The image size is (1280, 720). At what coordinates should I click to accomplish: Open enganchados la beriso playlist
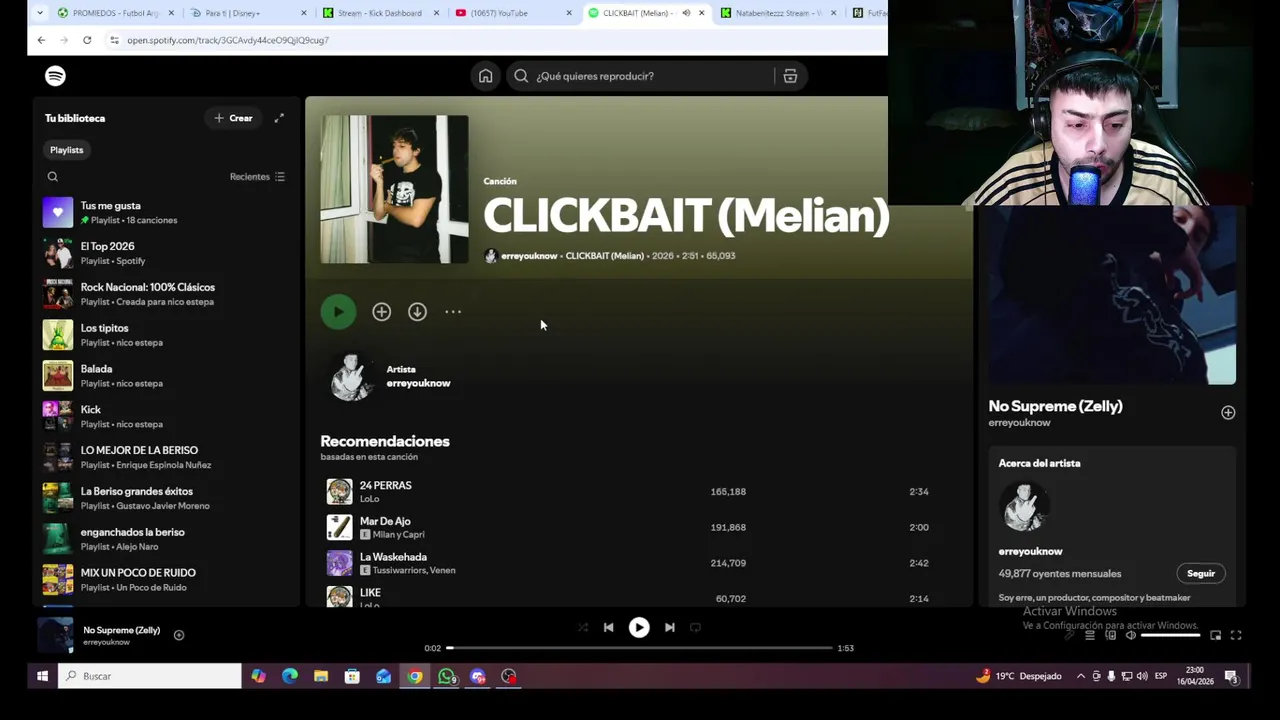[165, 539]
